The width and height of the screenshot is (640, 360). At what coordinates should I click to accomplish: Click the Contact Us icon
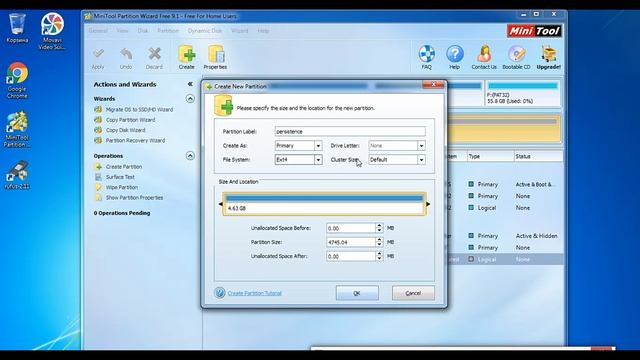coord(484,57)
